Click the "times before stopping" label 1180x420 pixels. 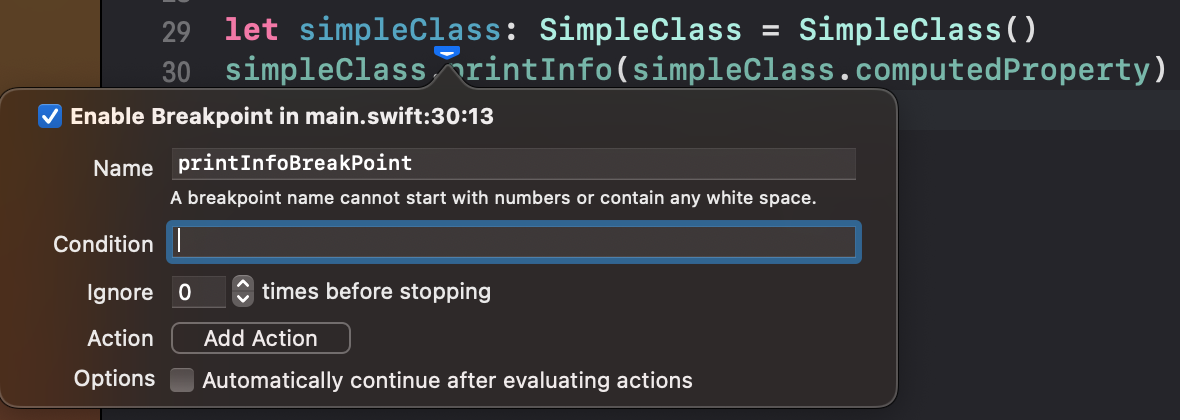pos(376,291)
